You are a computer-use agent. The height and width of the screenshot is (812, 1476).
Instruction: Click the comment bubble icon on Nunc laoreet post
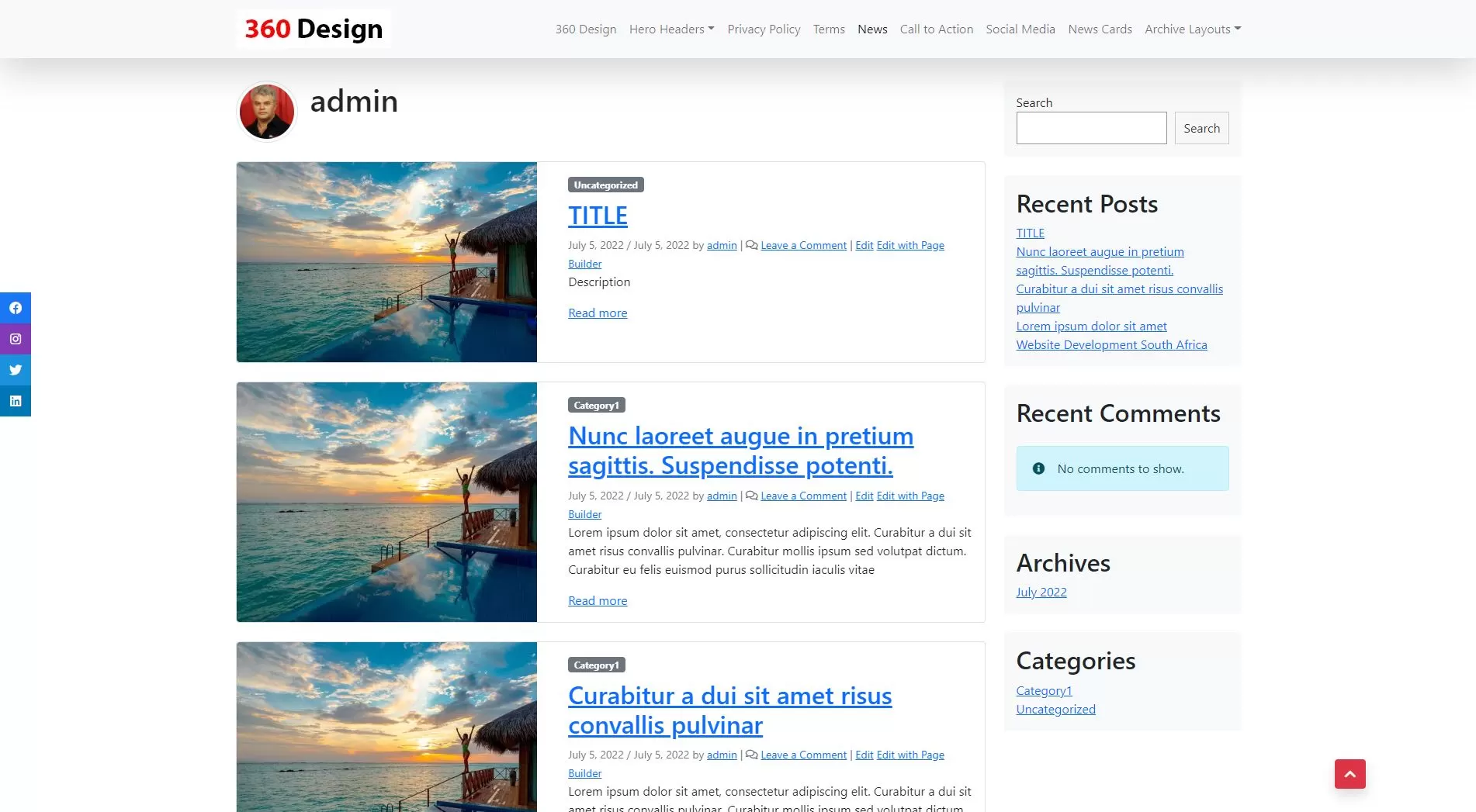click(751, 496)
